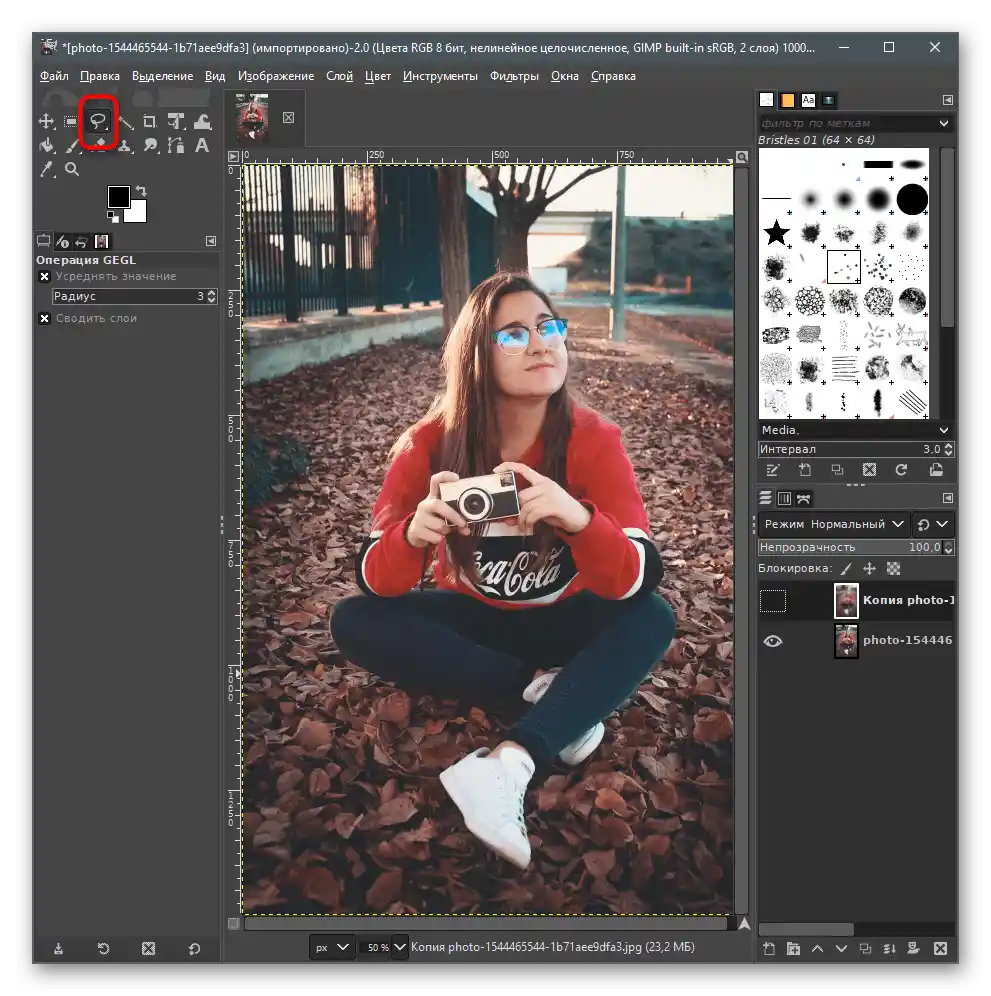
Task: Click Duplicate brush icon
Action: point(837,470)
